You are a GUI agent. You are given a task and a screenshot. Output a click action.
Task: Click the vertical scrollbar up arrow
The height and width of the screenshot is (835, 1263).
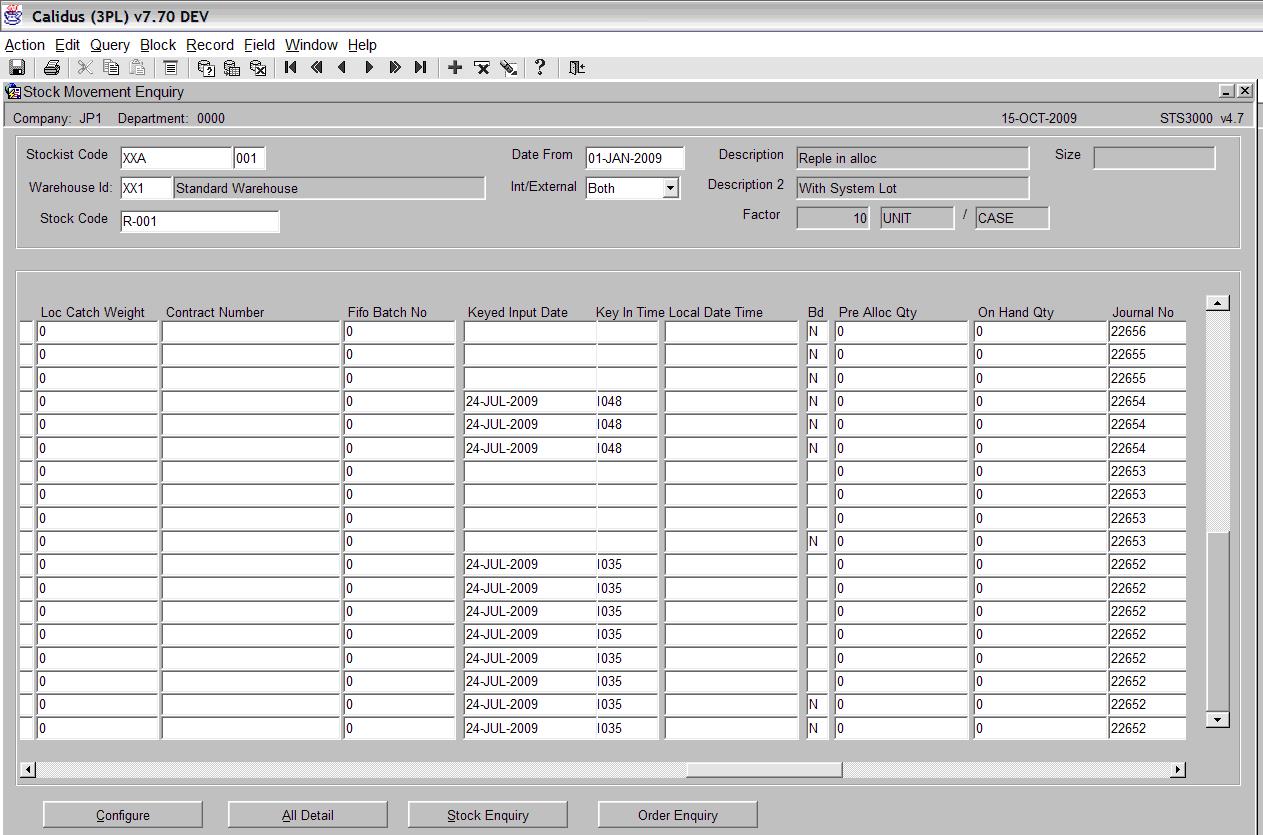pos(1217,303)
